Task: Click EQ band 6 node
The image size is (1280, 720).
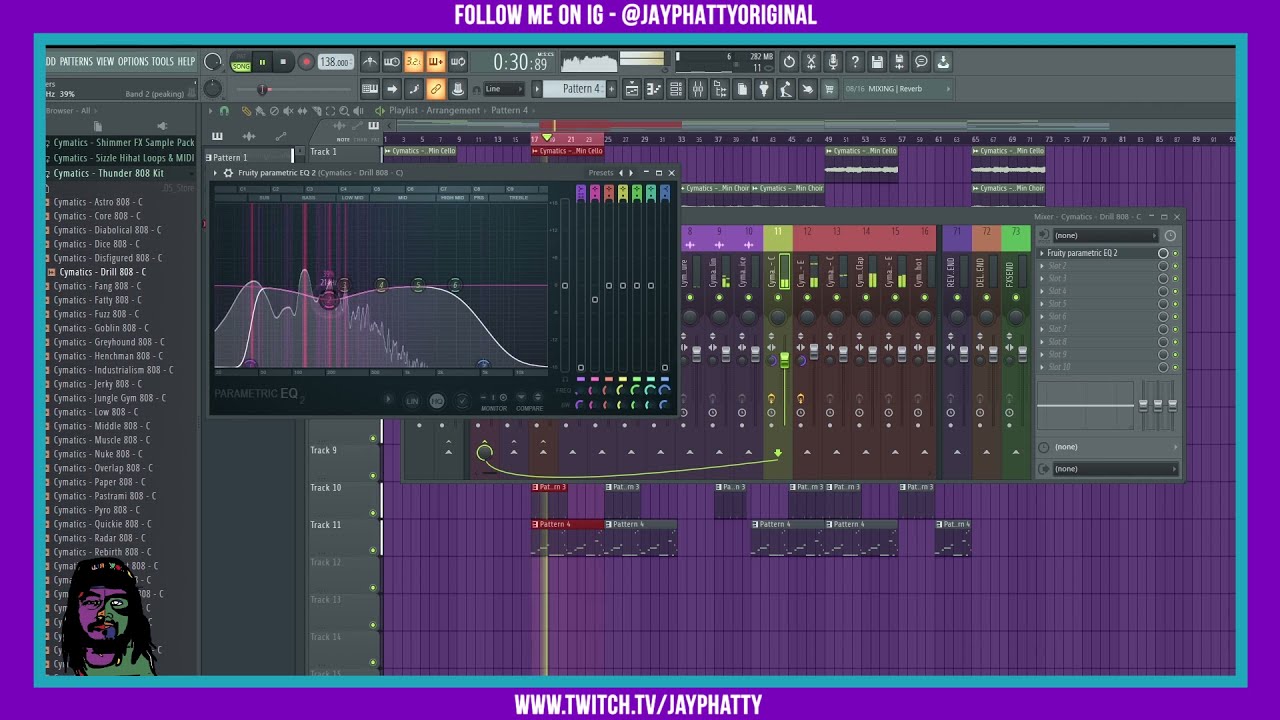Action: (x=455, y=285)
